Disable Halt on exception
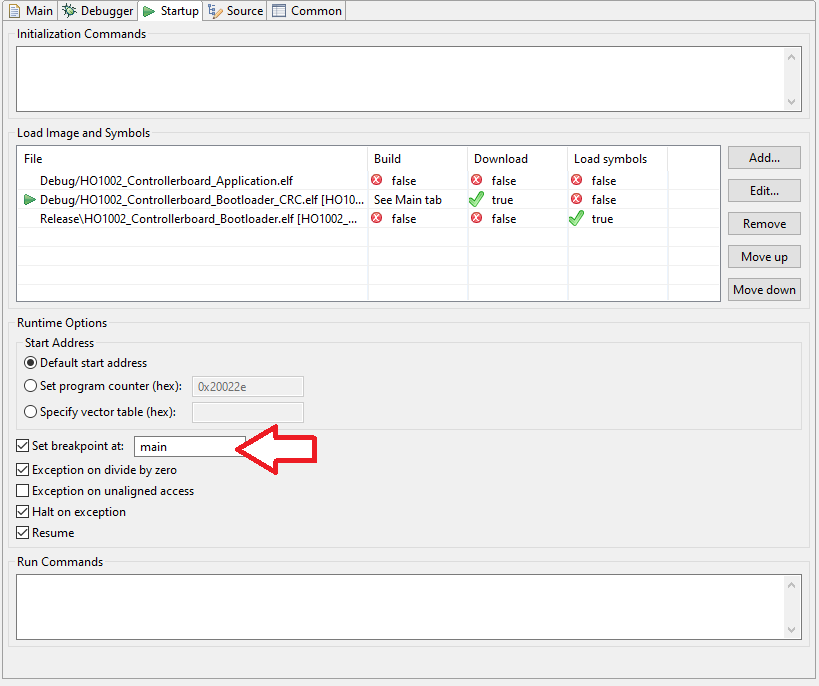Screen dimensions: 819x686 pos(21,511)
